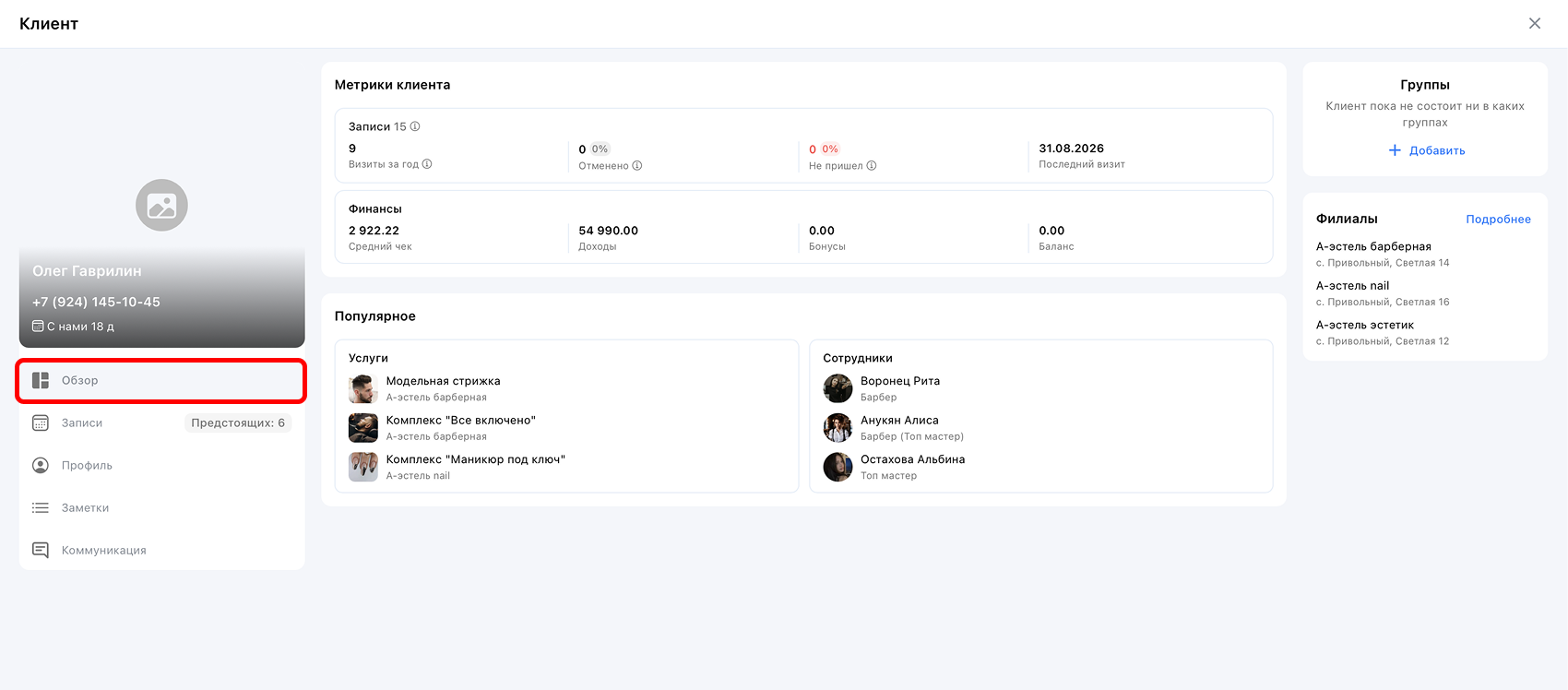Click info icon next to Отменено
The height and width of the screenshot is (690, 1568).
point(637,166)
